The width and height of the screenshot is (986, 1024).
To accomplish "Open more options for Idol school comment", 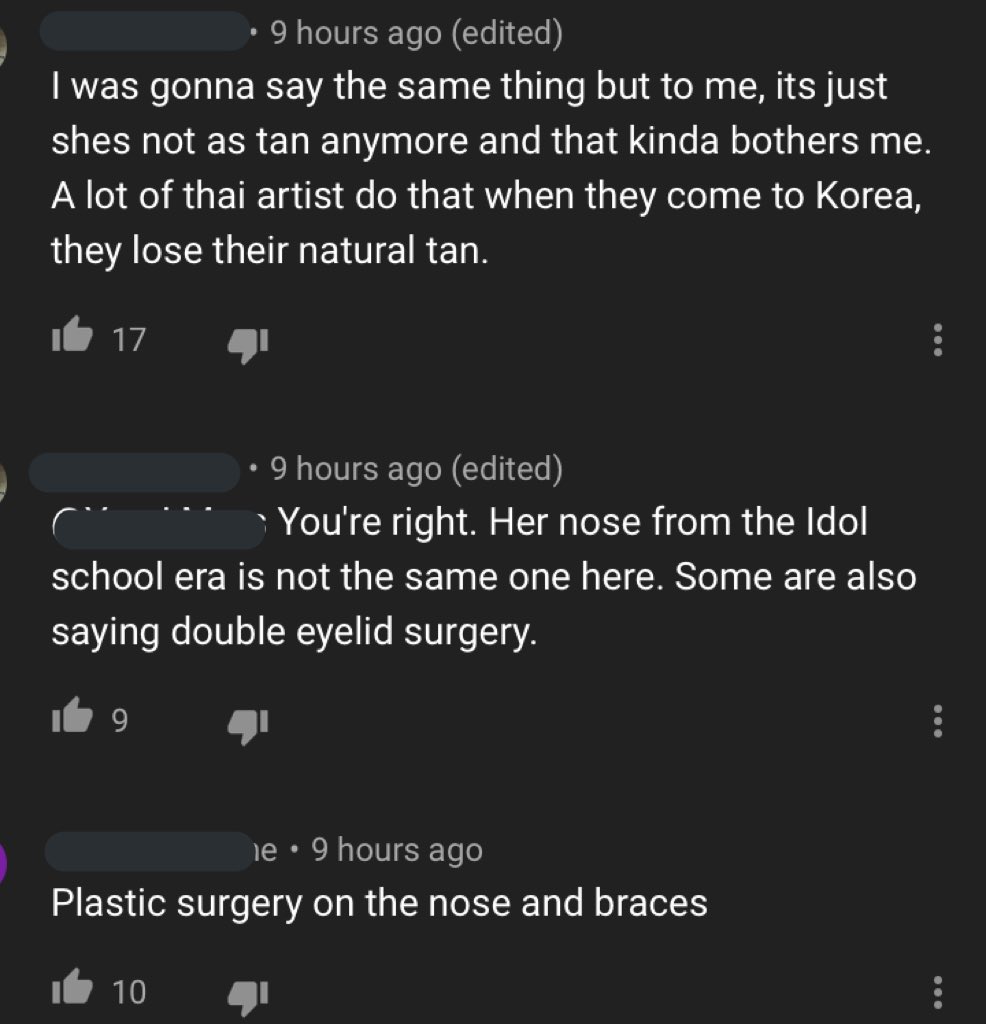I will click(x=938, y=721).
